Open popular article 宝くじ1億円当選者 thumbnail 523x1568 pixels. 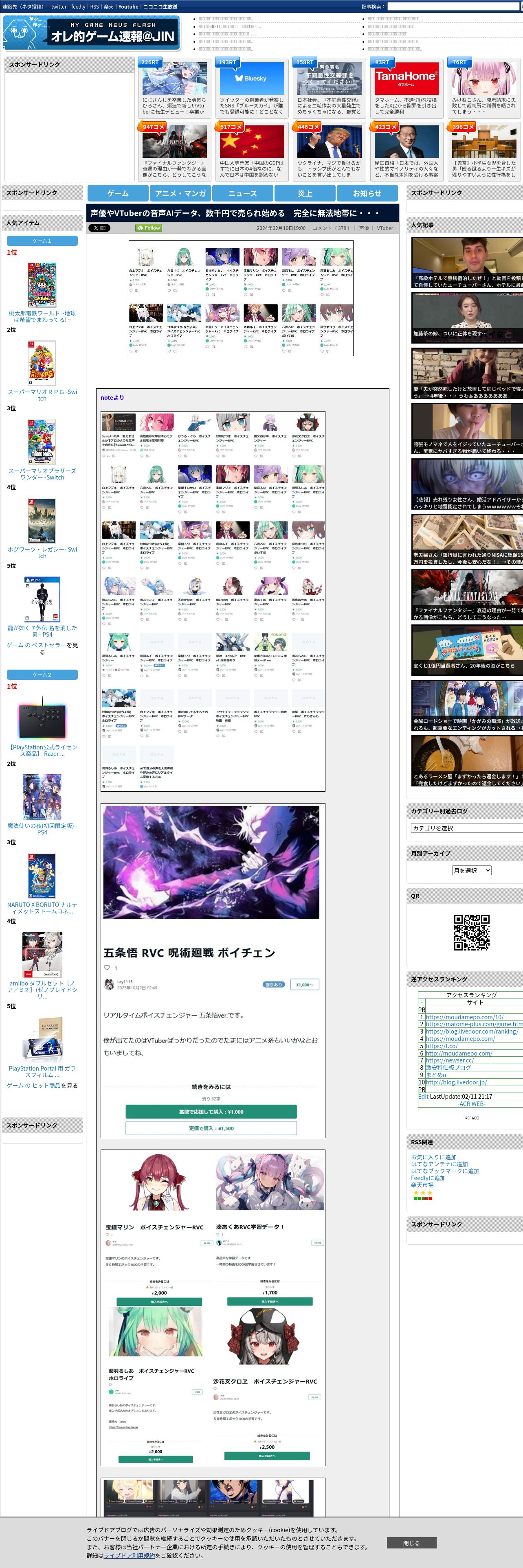pyautogui.click(x=467, y=651)
